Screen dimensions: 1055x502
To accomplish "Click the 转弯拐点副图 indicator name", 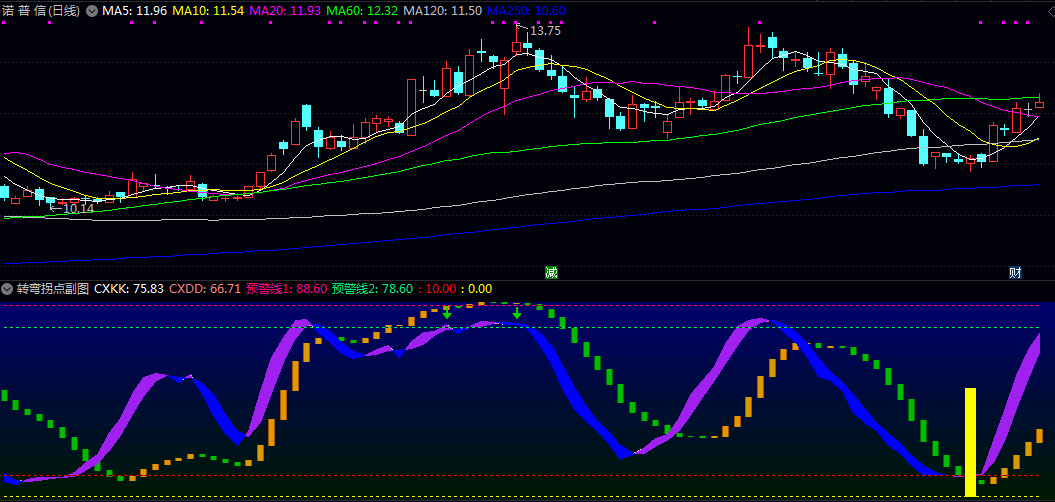I will coord(52,289).
